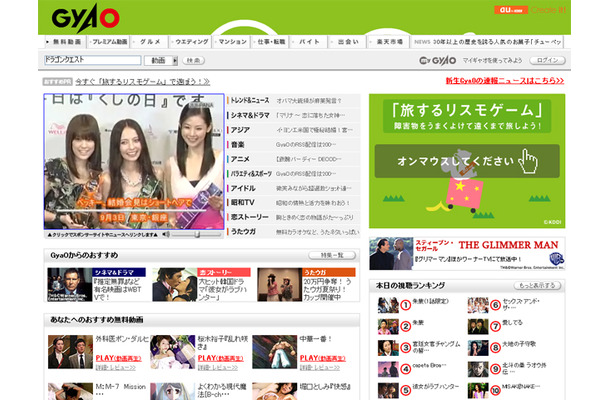Click the sponsor link text under video player

(103, 235)
